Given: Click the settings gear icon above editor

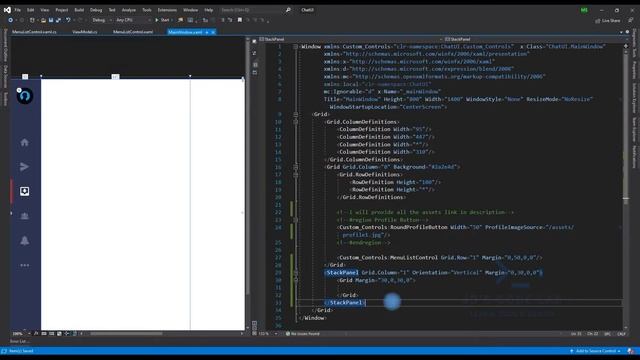Looking at the screenshot, I should point(627,32).
